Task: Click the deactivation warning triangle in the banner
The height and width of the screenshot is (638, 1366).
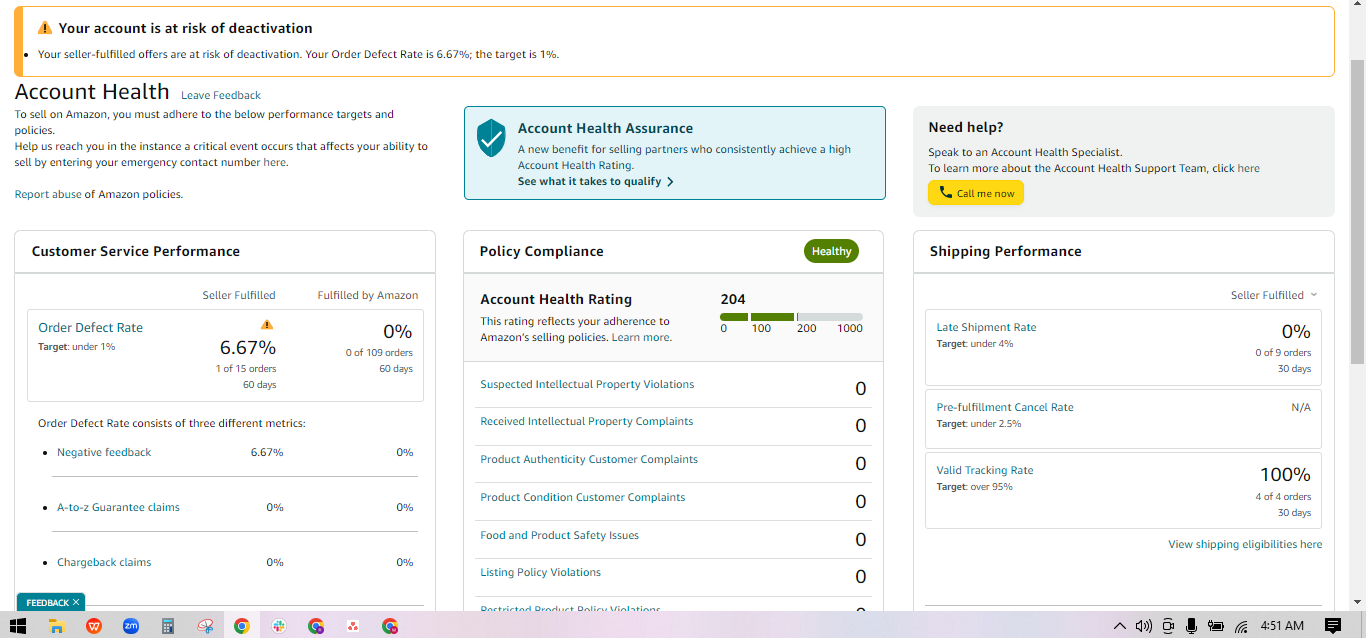Action: click(45, 28)
